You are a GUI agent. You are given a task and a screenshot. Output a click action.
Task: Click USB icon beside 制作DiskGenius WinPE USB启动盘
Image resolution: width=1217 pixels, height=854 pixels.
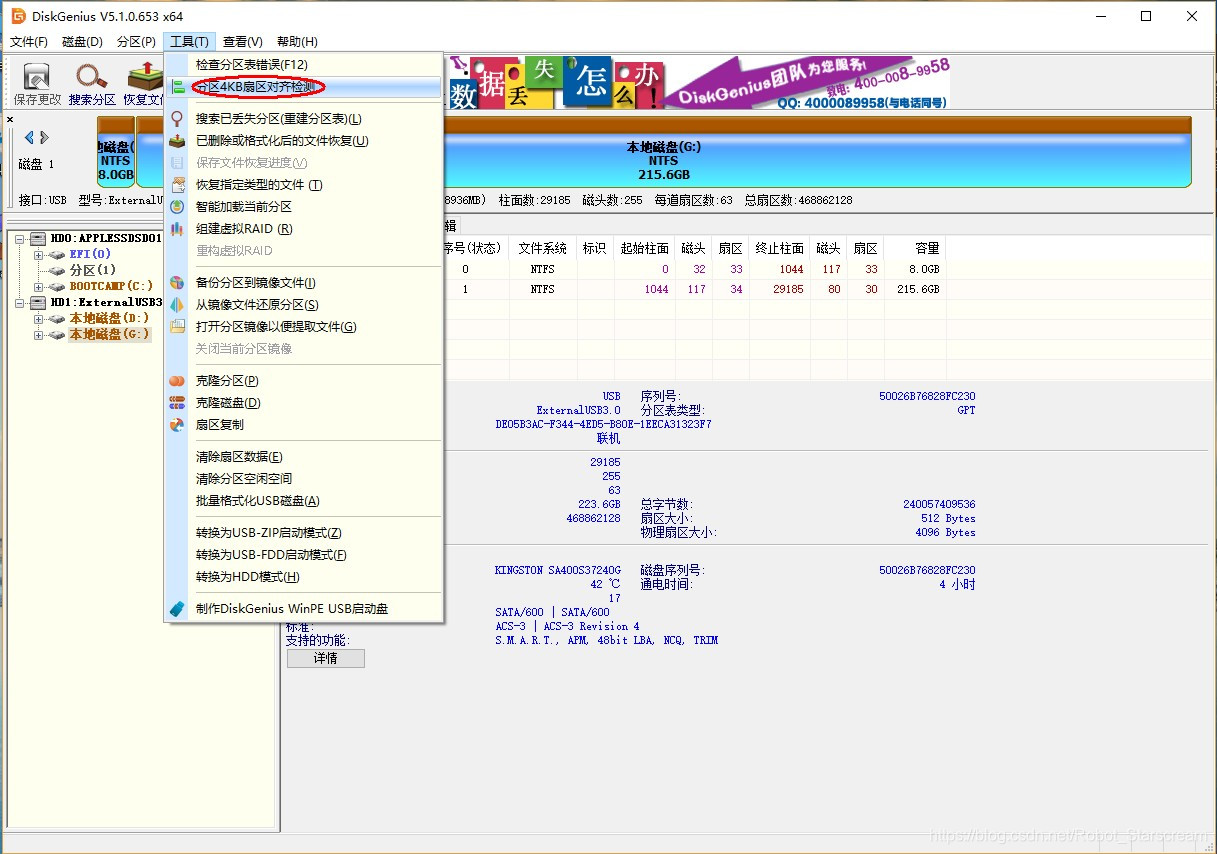(178, 609)
